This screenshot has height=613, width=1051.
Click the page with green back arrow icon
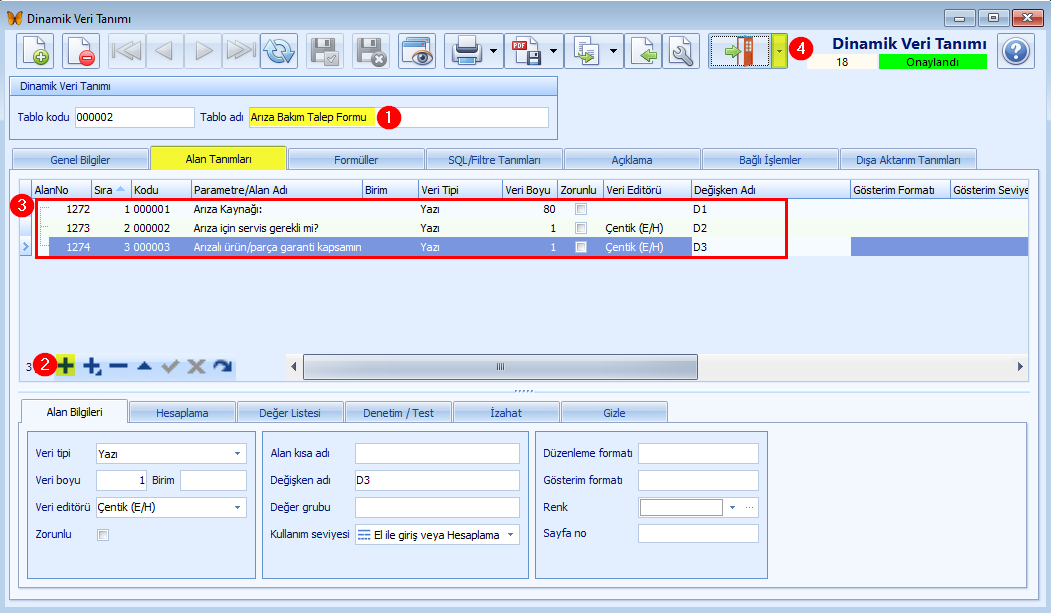click(643, 51)
